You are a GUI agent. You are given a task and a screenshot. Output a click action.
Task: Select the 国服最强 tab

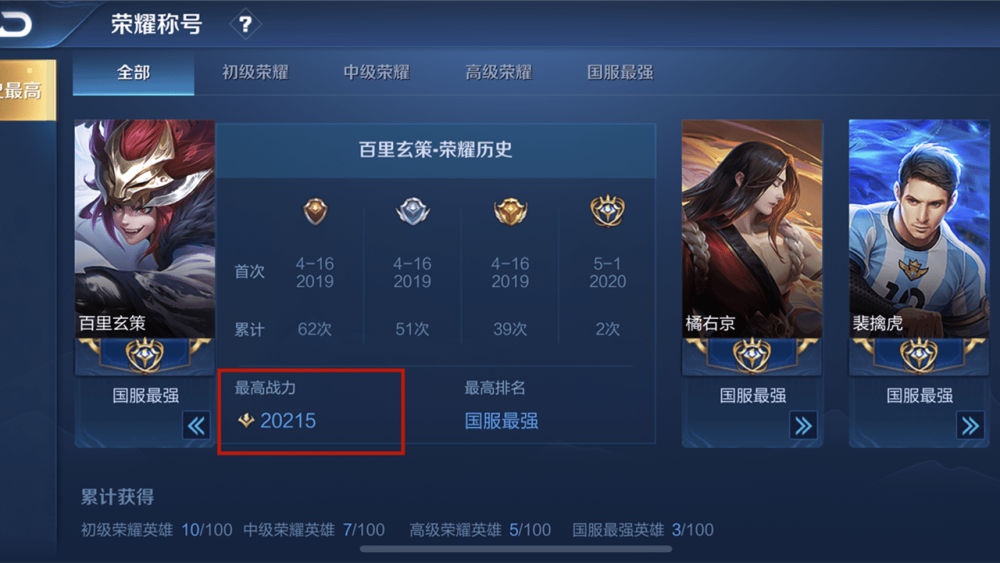pyautogui.click(x=620, y=72)
